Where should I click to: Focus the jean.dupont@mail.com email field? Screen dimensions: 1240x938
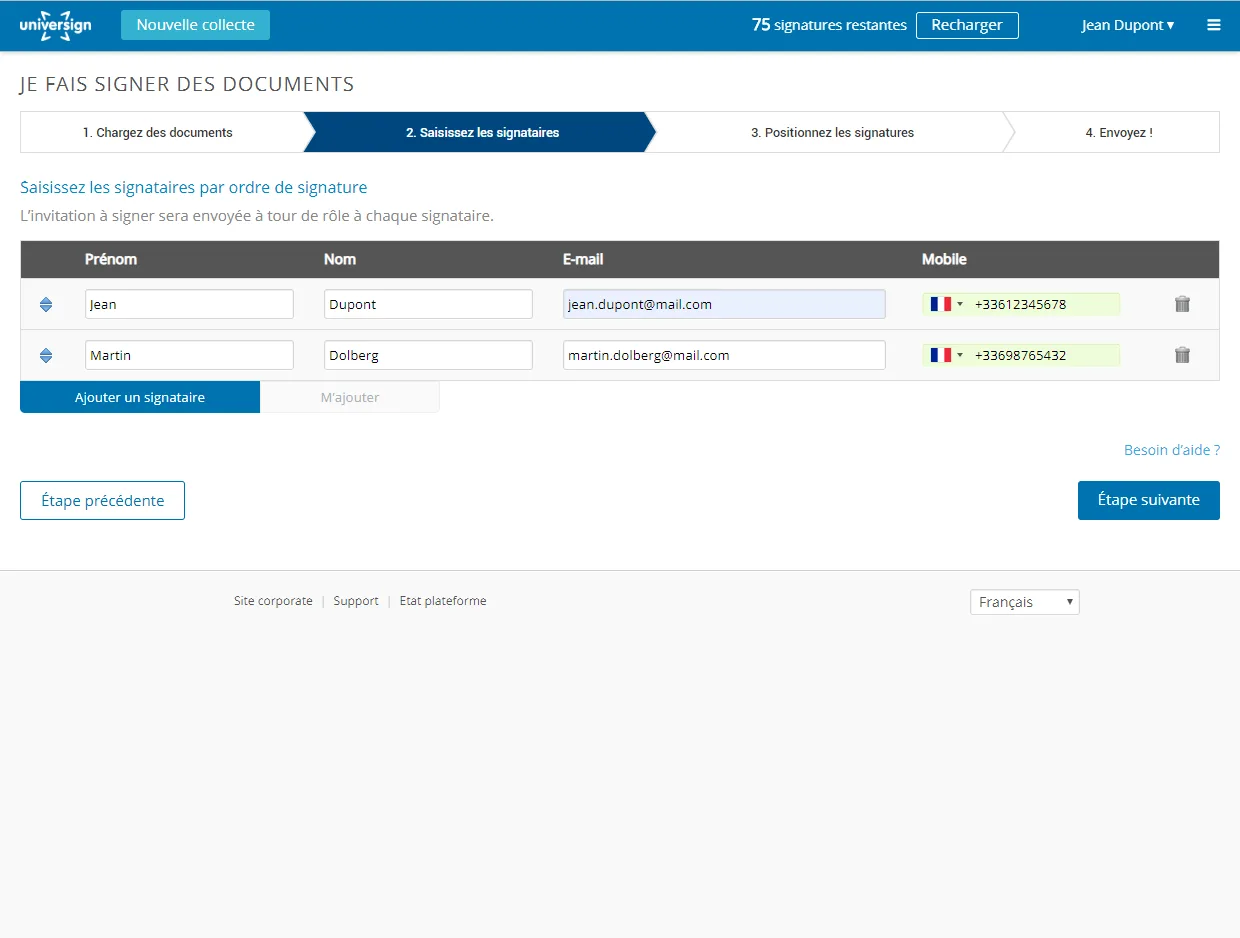click(x=724, y=304)
